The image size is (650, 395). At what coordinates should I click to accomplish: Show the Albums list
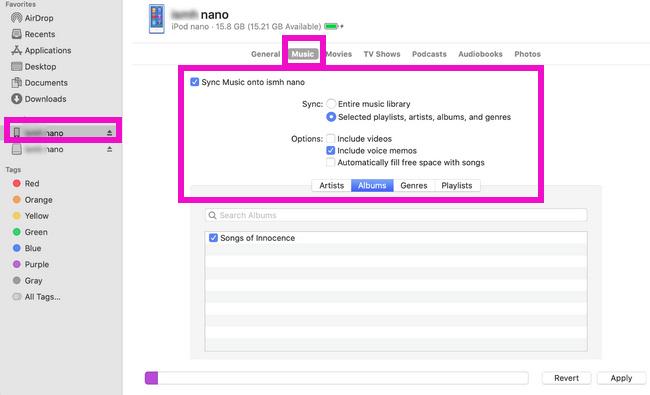[x=372, y=185]
